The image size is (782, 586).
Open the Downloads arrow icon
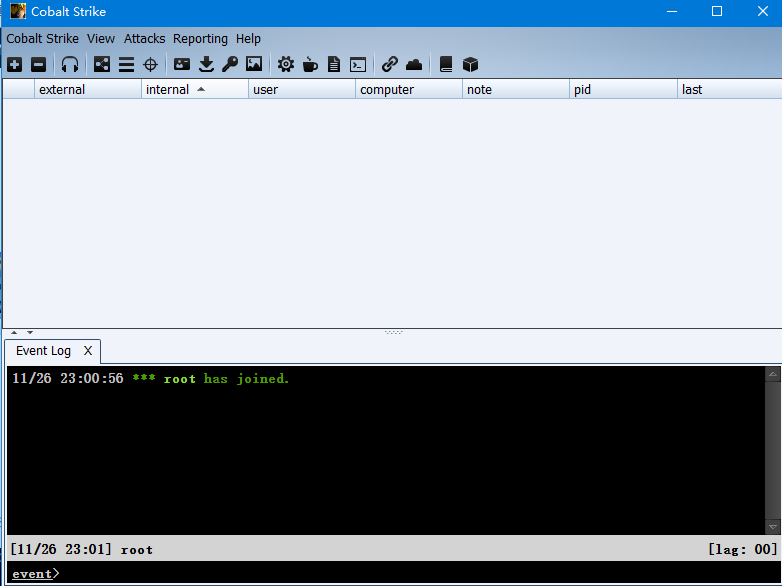206,64
